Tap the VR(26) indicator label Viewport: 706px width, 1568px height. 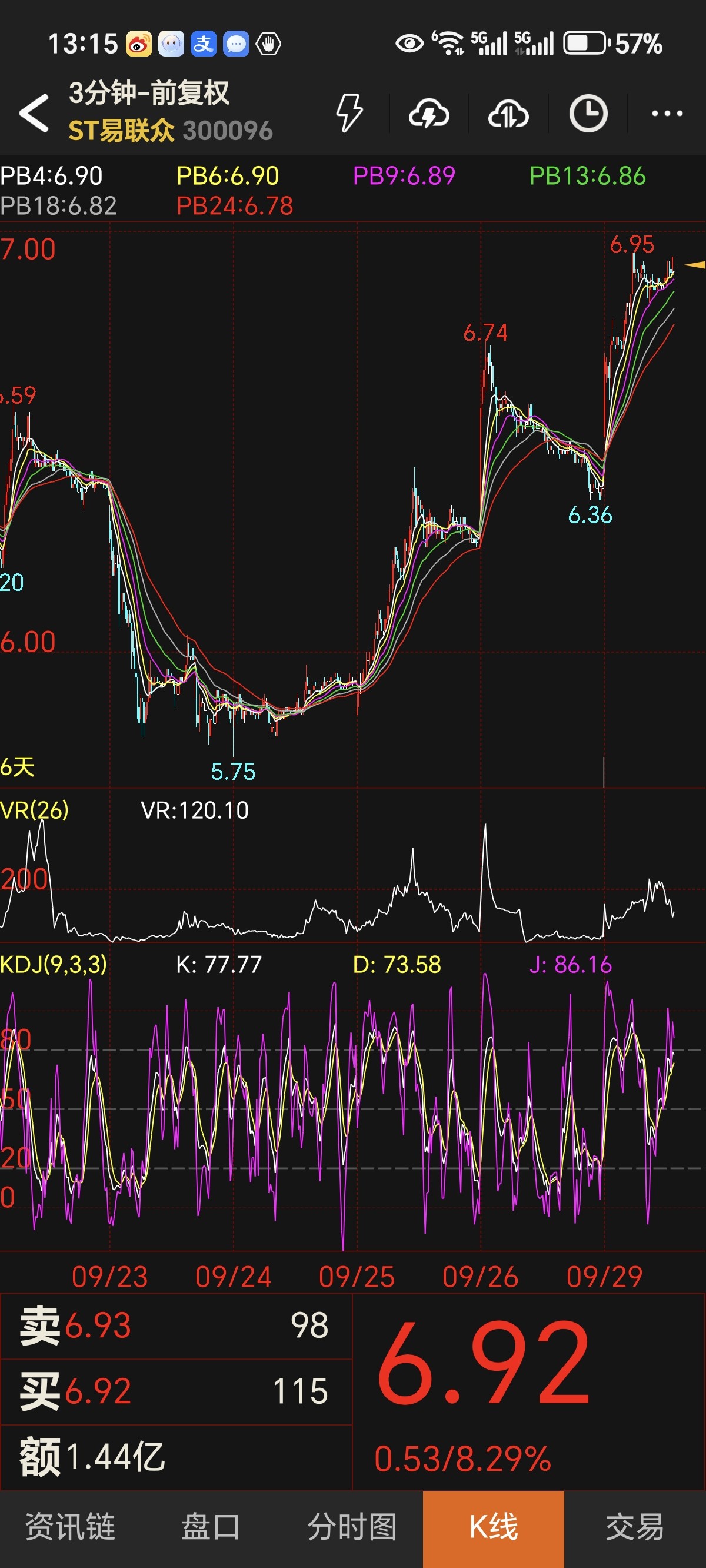tap(35, 810)
